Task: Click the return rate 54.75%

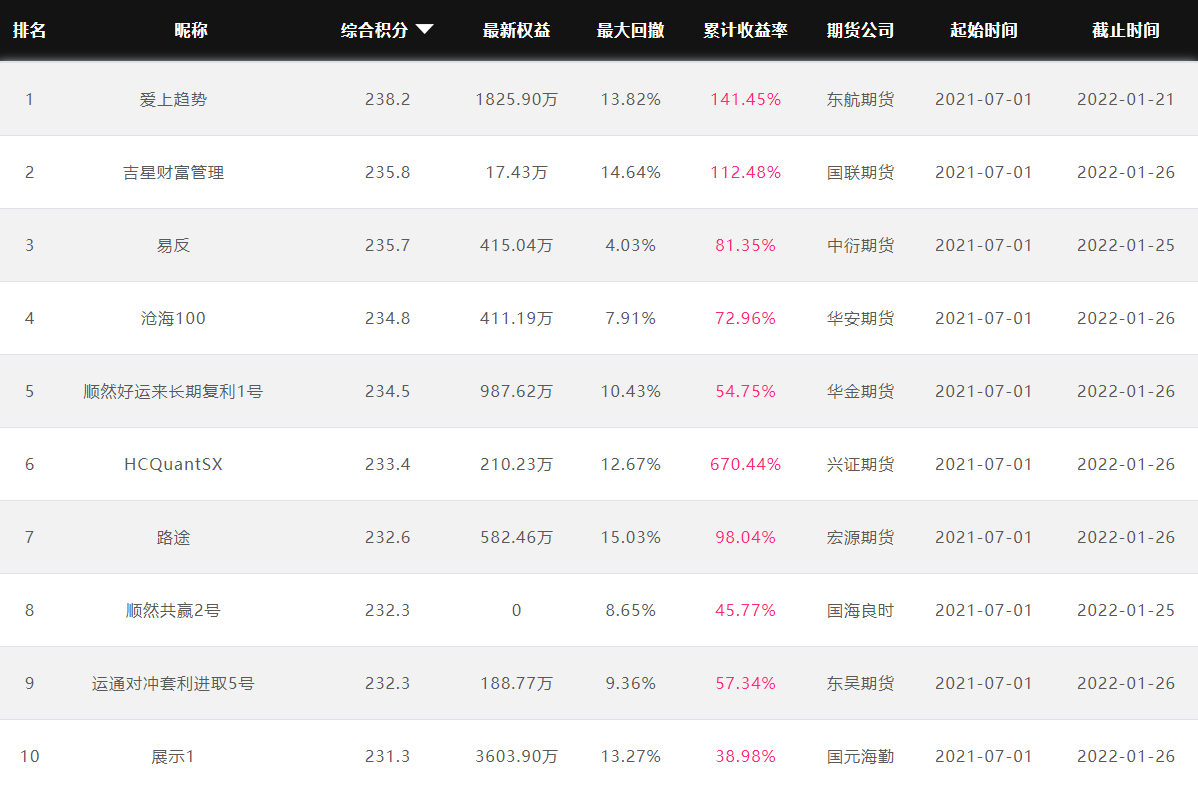Action: (746, 391)
